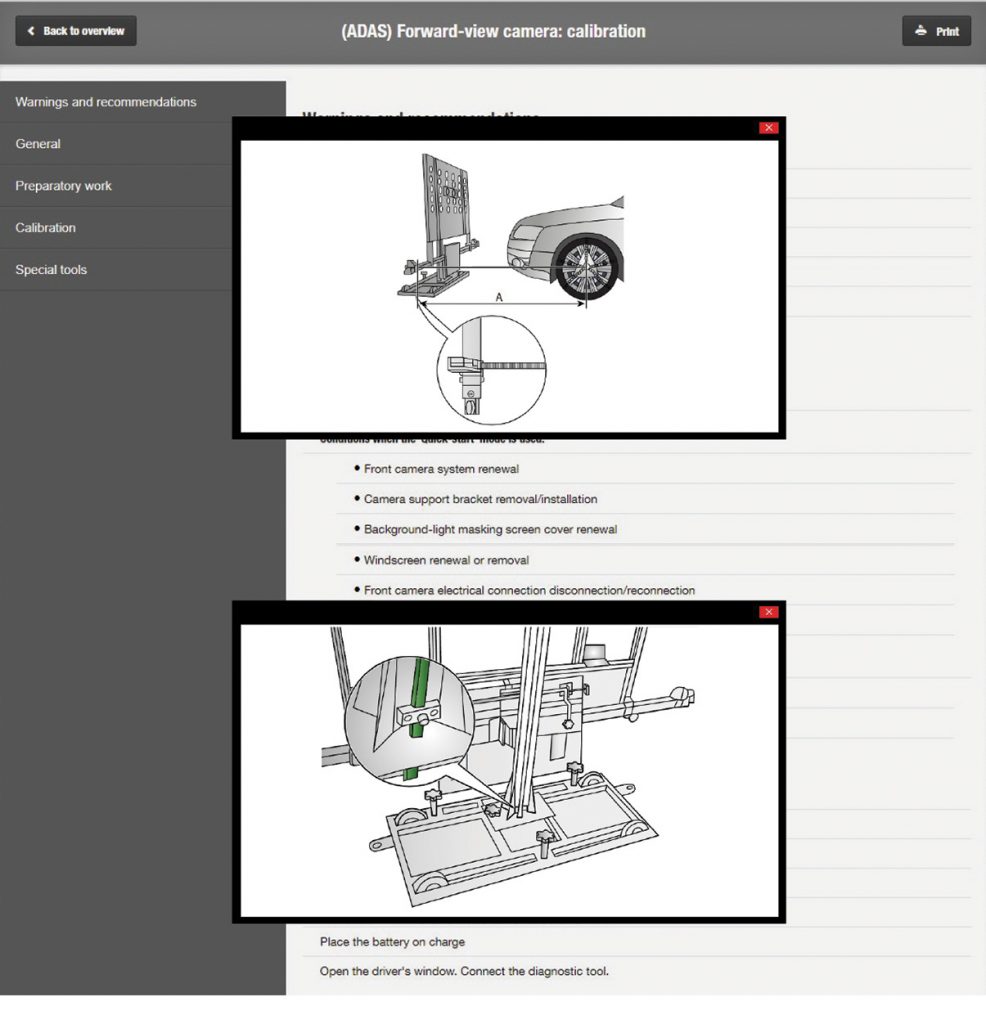Click the page title '(ADAS) Forward-view camera: calibration'
986x1024 pixels.
[x=493, y=31]
